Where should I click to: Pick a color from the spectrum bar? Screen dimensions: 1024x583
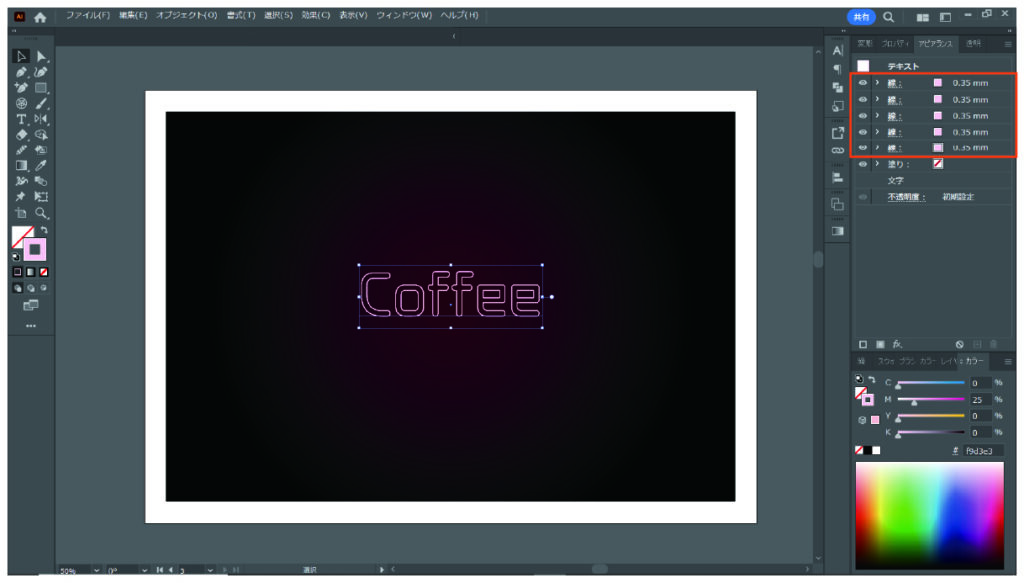[929, 516]
